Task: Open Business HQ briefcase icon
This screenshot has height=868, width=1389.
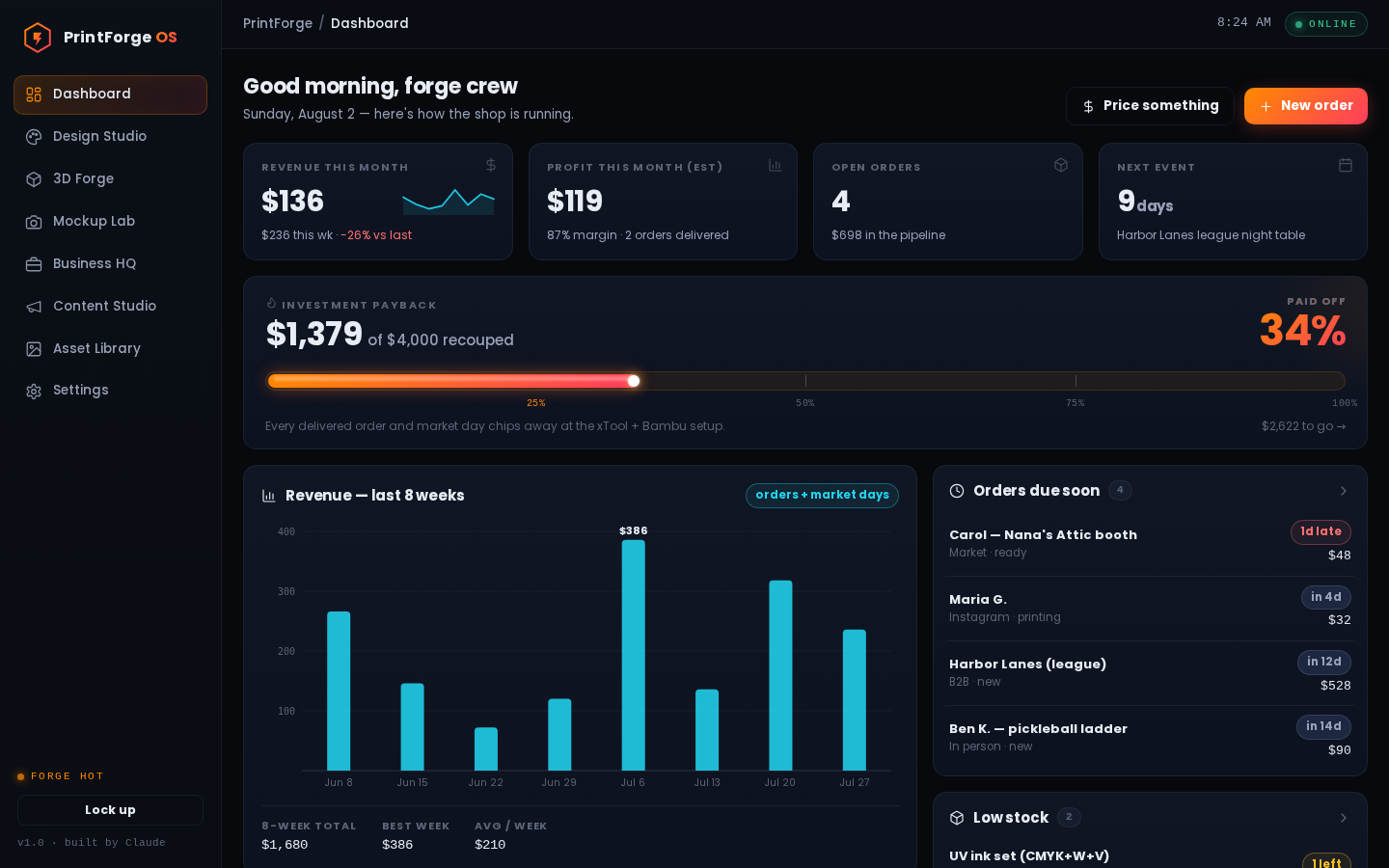Action: point(34,264)
